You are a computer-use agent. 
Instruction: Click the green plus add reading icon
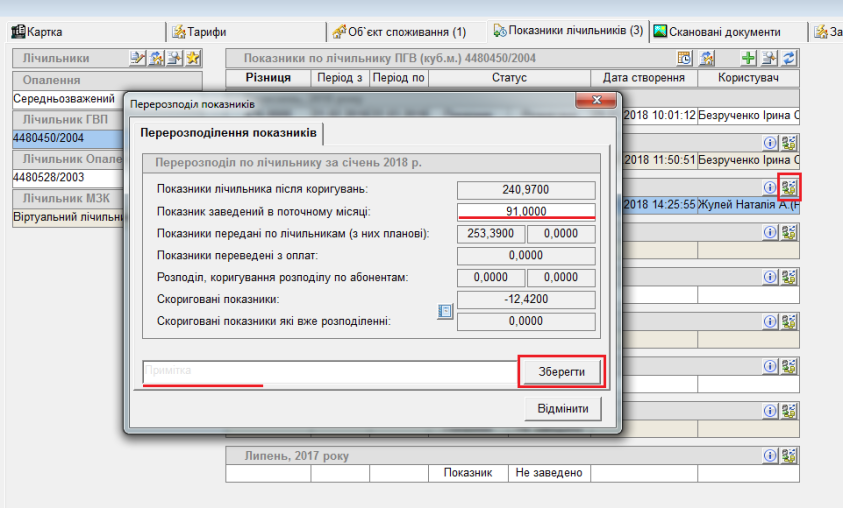(x=748, y=59)
